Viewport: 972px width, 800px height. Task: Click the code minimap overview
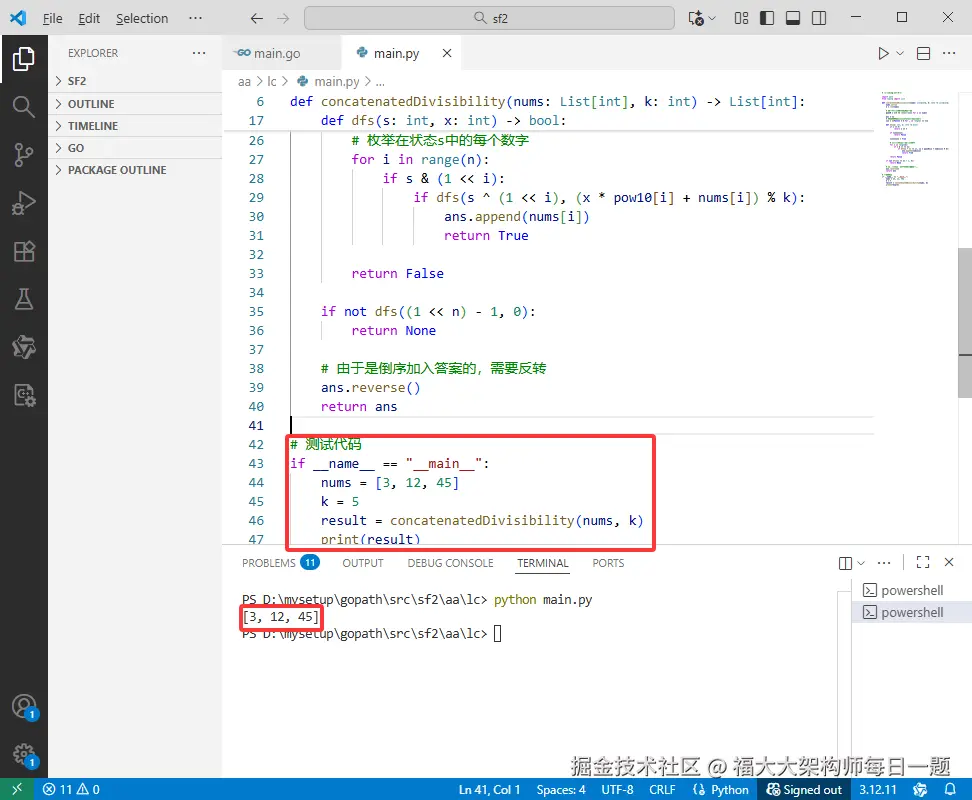click(x=915, y=139)
